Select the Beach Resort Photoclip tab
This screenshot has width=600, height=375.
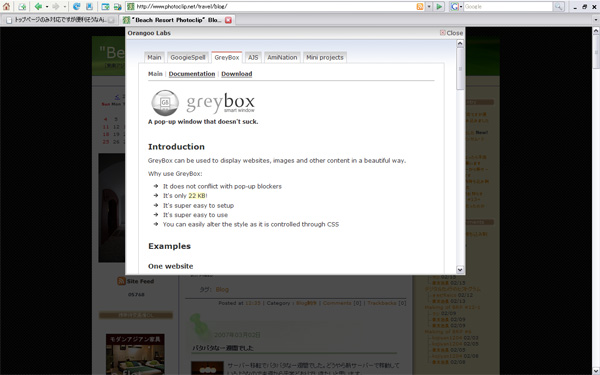click(176, 20)
